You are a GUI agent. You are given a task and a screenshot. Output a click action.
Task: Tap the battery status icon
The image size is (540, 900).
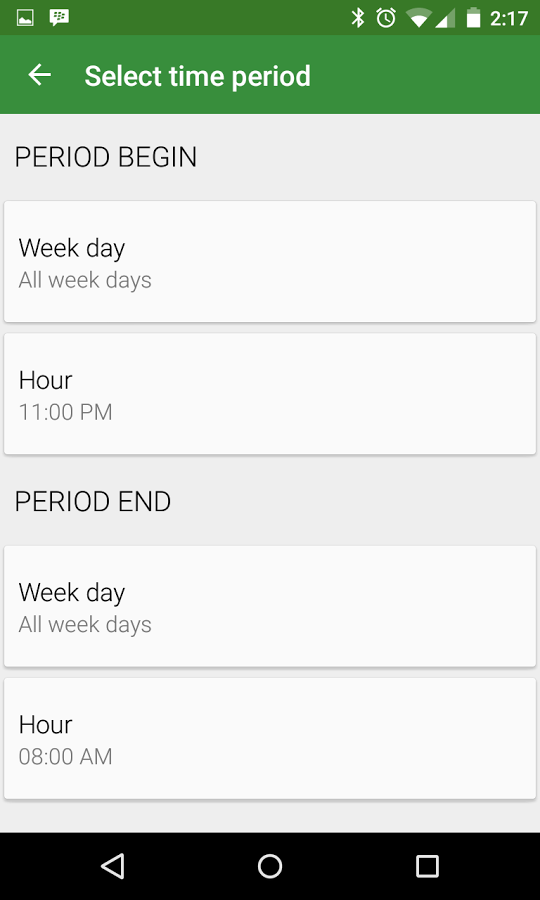pyautogui.click(x=473, y=18)
